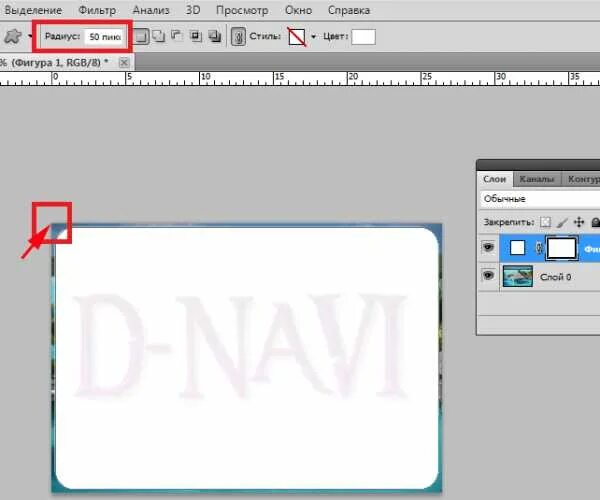Select the Слой 0 layer thumbnail
This screenshot has height=500, width=600.
pyautogui.click(x=517, y=276)
